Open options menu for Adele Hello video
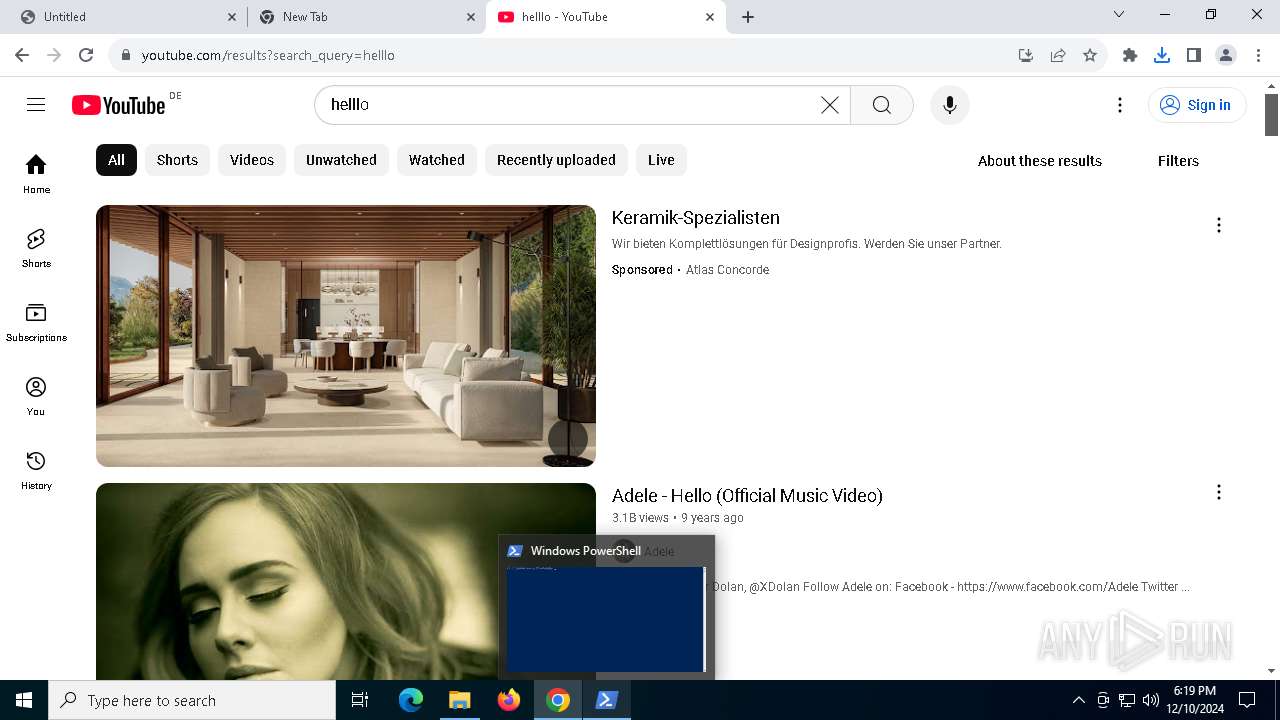The width and height of the screenshot is (1280, 720). tap(1218, 492)
